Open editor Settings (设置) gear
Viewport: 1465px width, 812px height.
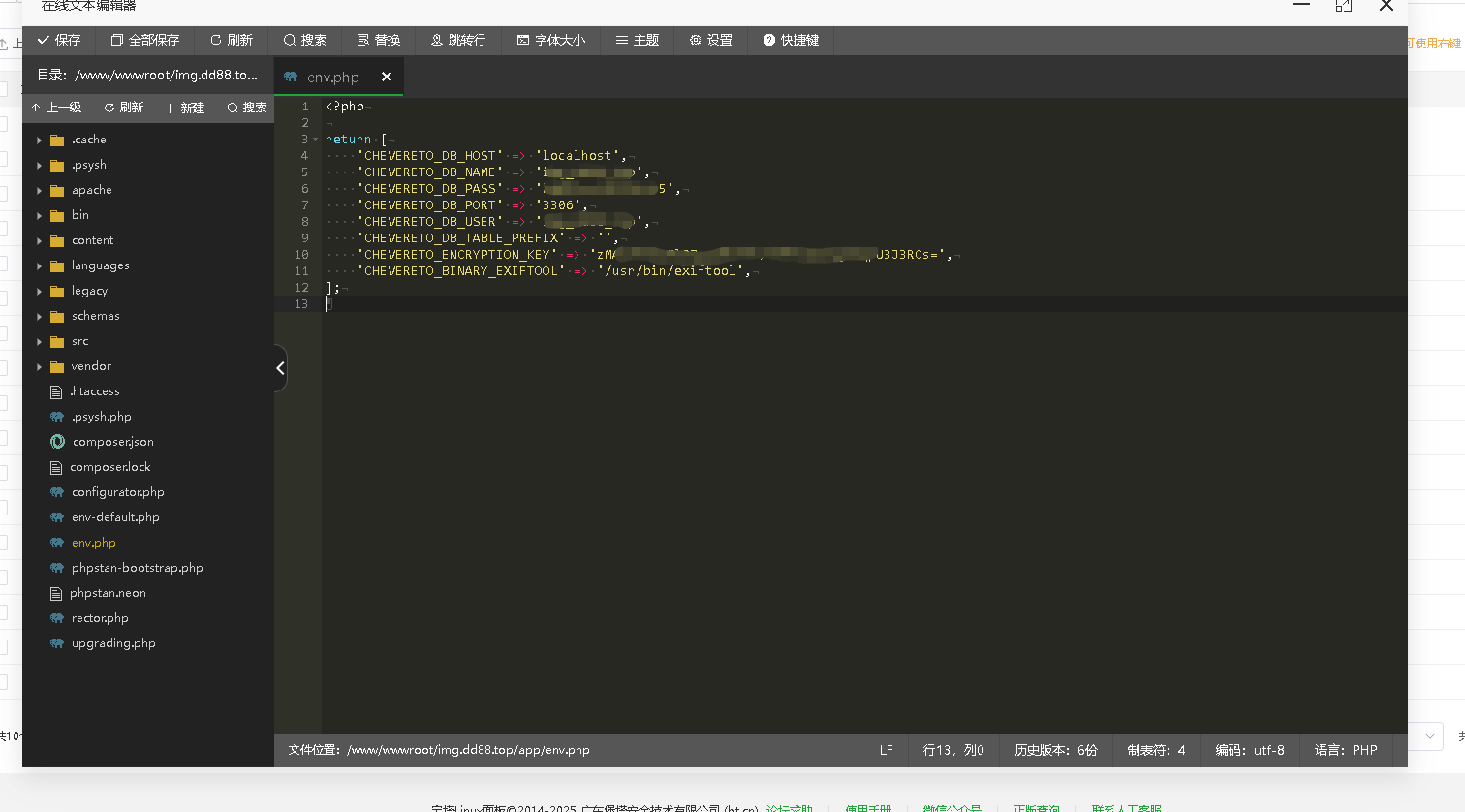[711, 40]
